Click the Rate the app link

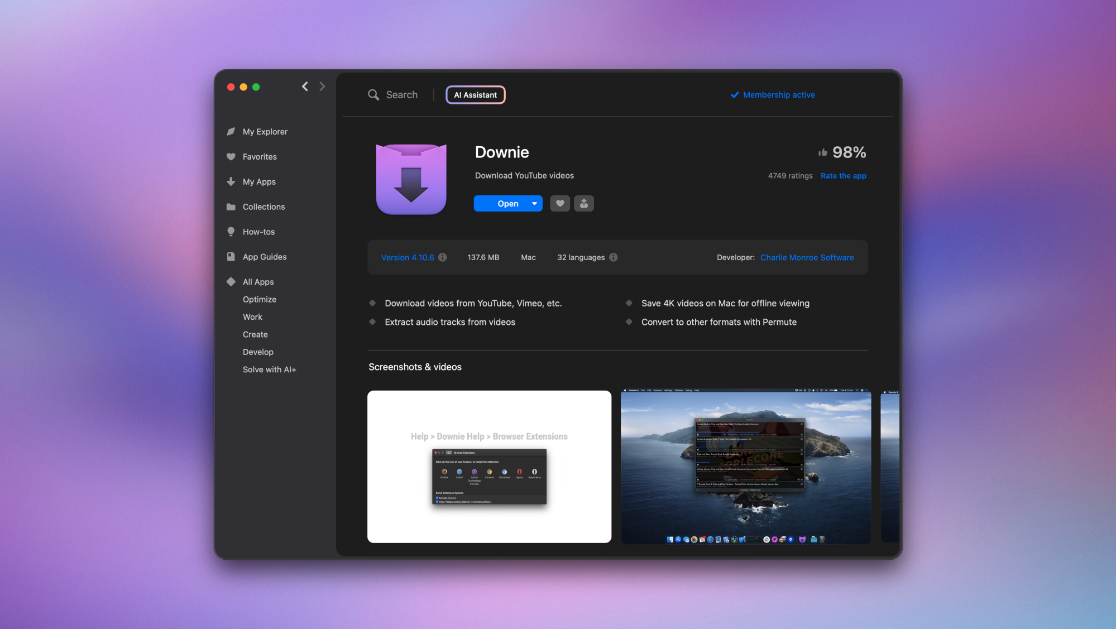[x=843, y=175]
